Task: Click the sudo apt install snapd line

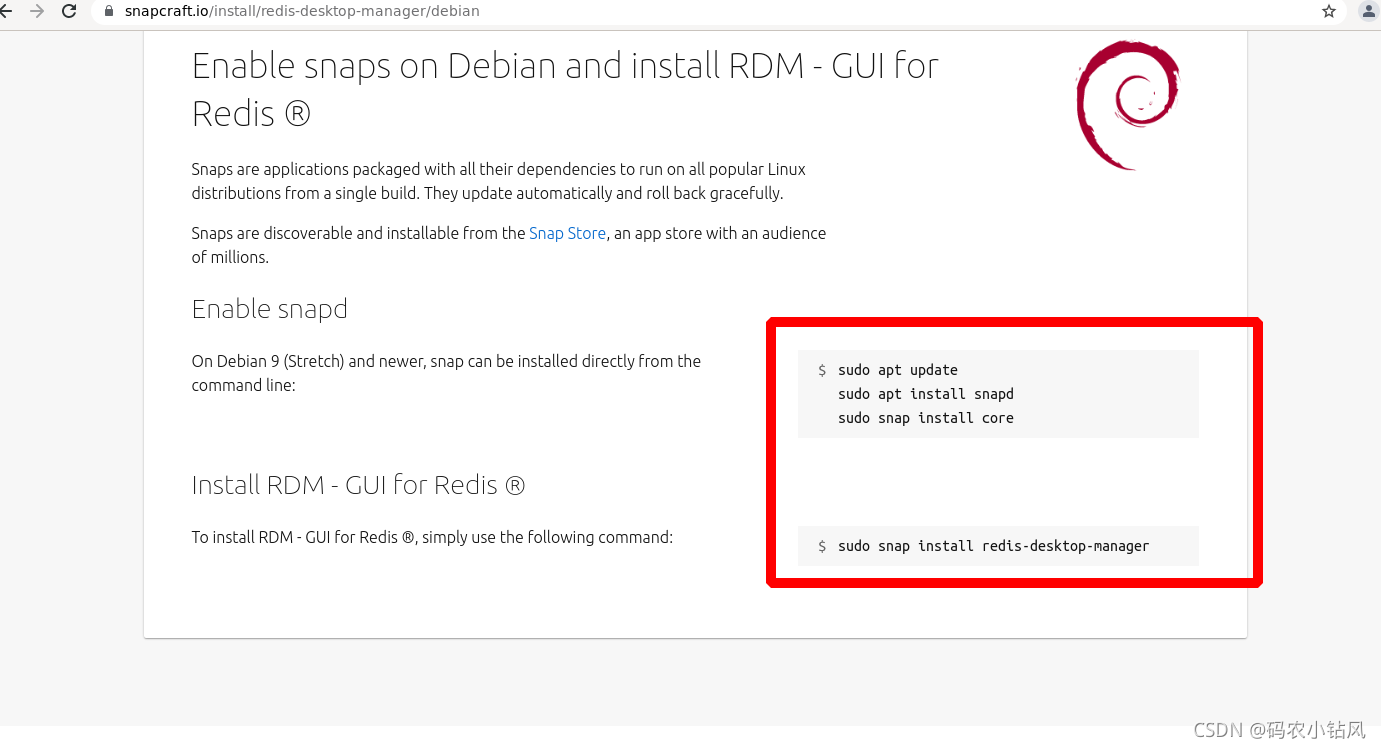Action: [x=926, y=393]
